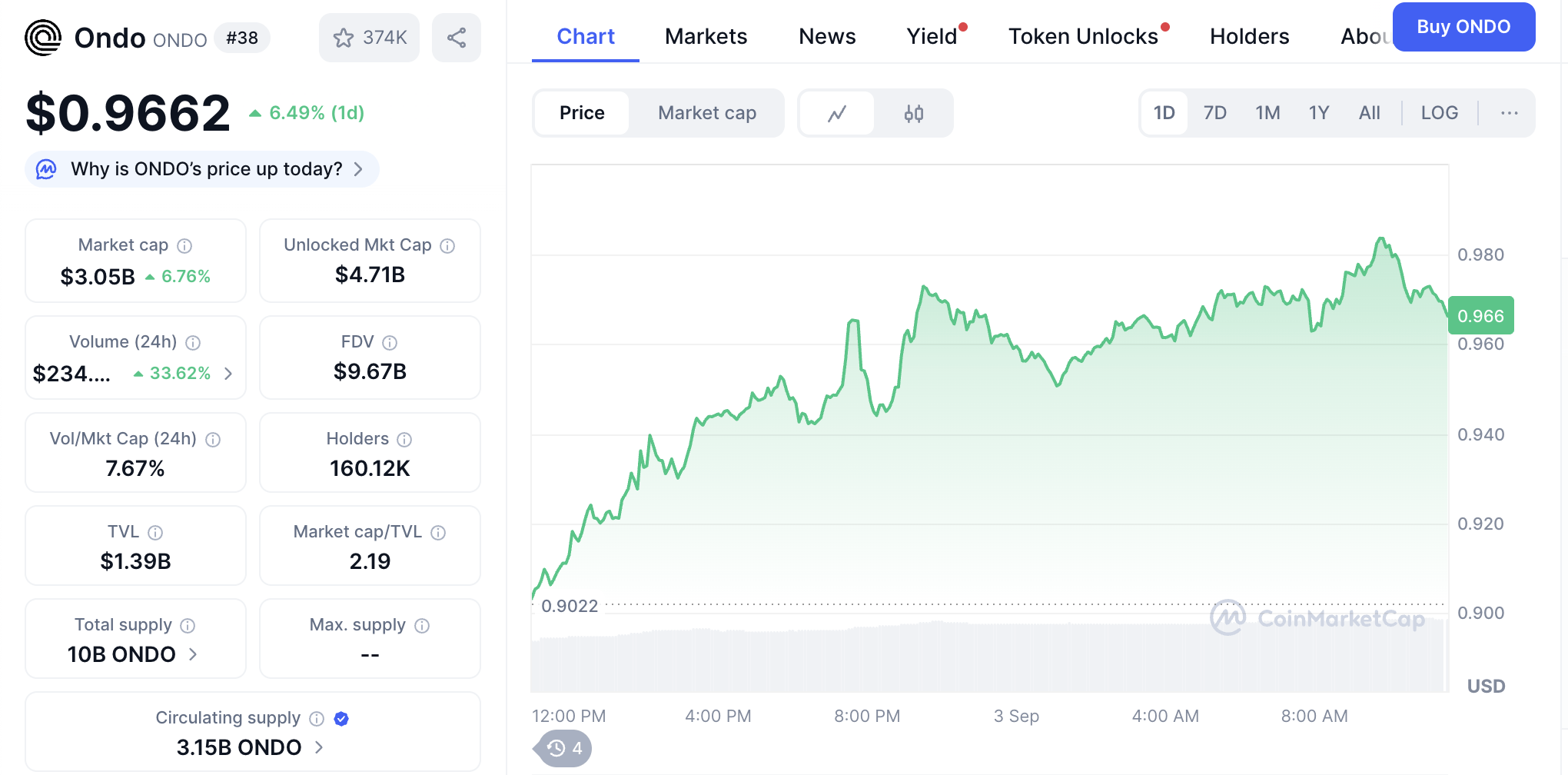Open chart history events badge
Screen dimensions: 1568x775
[x=565, y=748]
